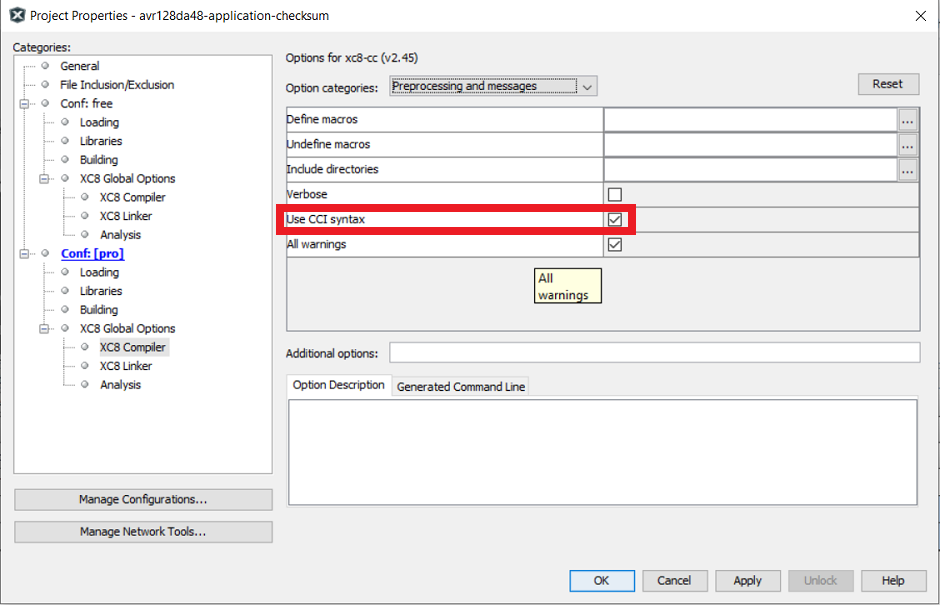Switch to the Option Description tab

[339, 385]
